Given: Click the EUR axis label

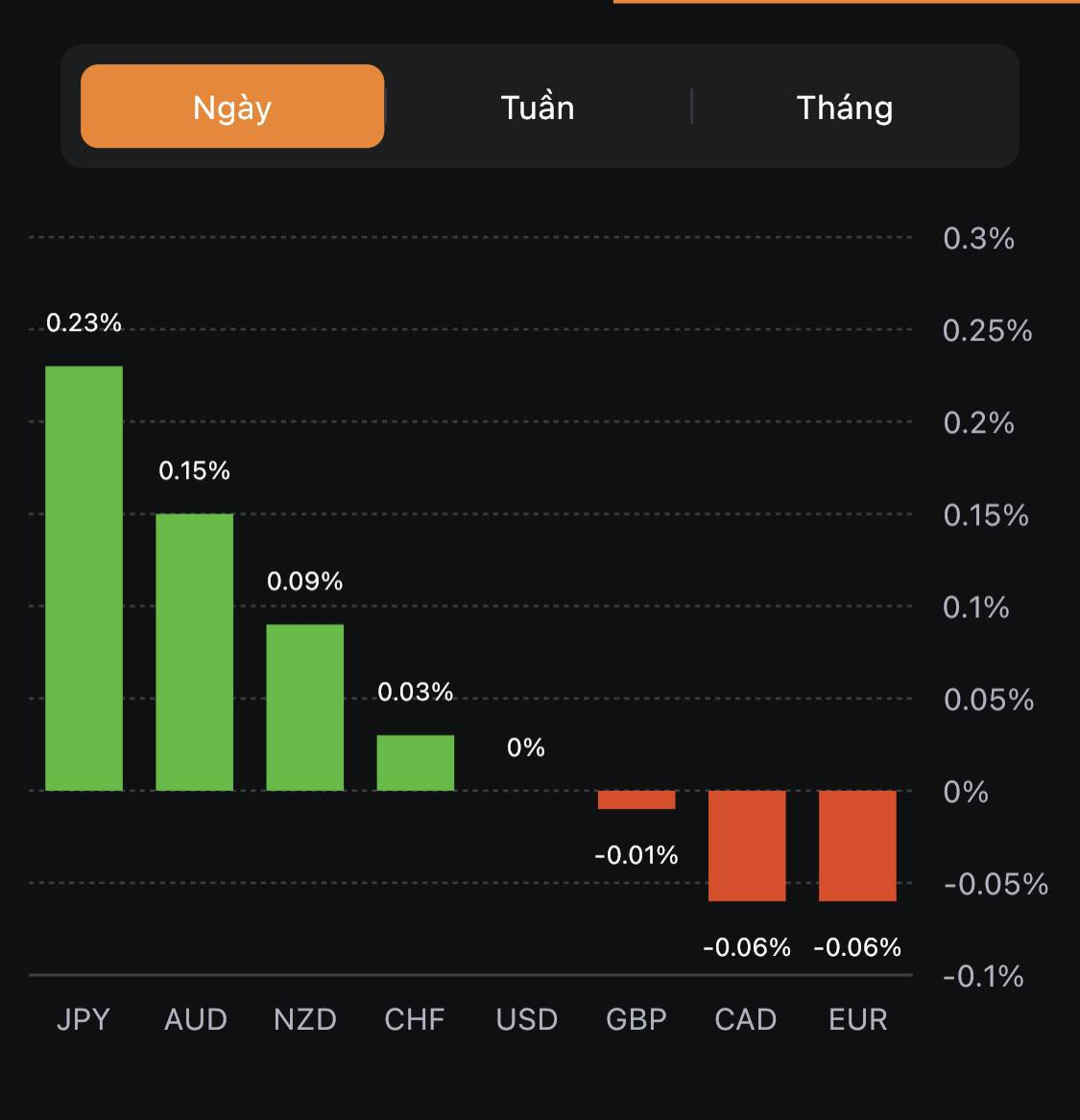Looking at the screenshot, I should pos(858,1019).
